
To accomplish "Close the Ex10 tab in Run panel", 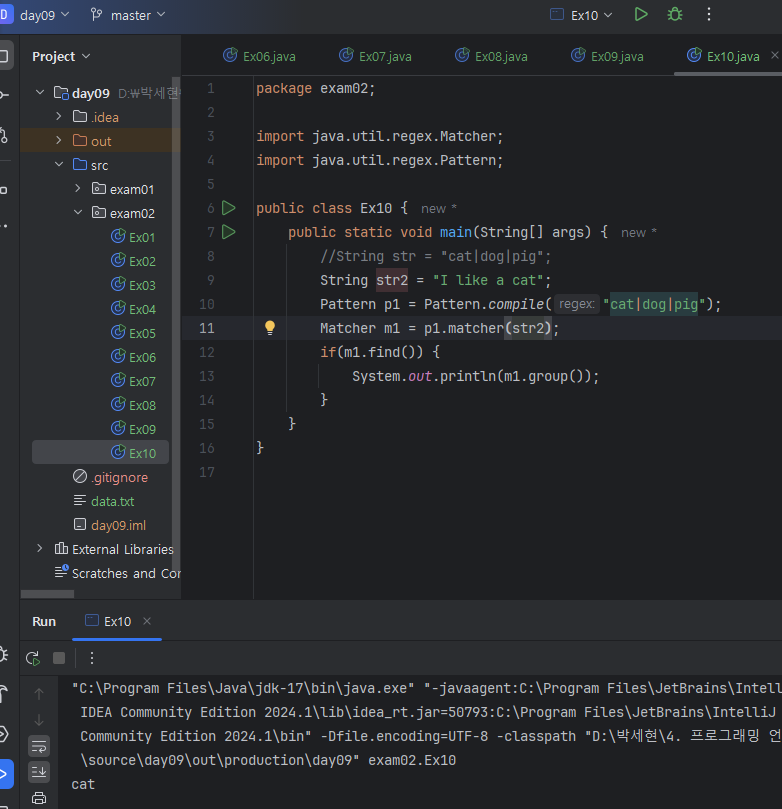I will tap(147, 621).
